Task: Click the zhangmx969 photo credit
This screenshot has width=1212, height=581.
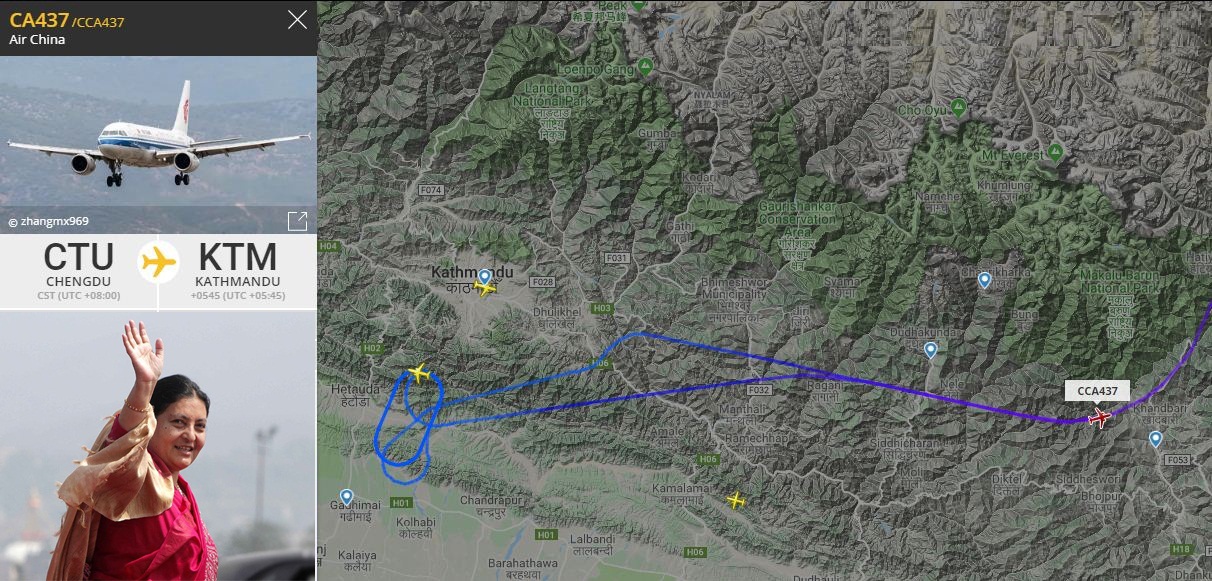Action: click(x=51, y=222)
